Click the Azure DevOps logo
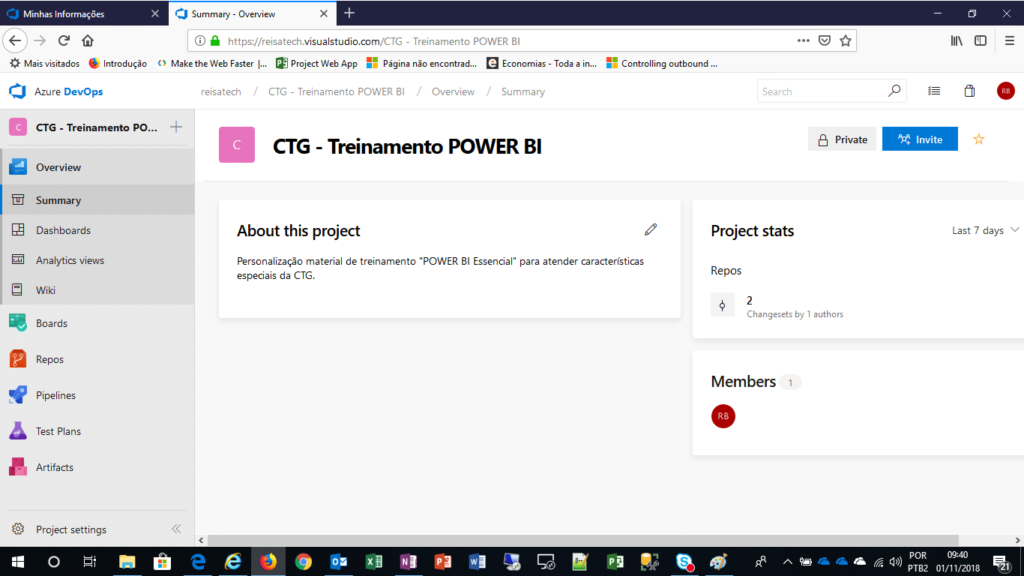Screen dimensions: 1024x576 click(56, 91)
